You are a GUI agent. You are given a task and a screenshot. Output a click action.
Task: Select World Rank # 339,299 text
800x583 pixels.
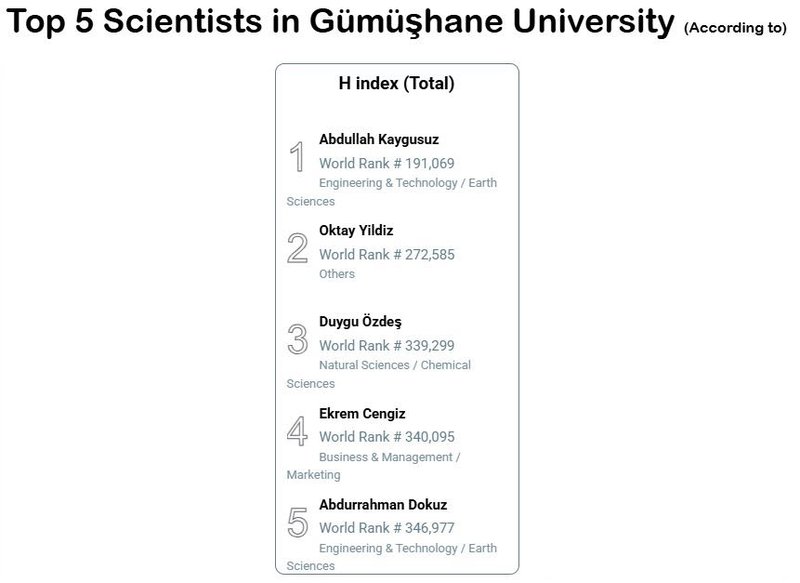click(x=387, y=346)
